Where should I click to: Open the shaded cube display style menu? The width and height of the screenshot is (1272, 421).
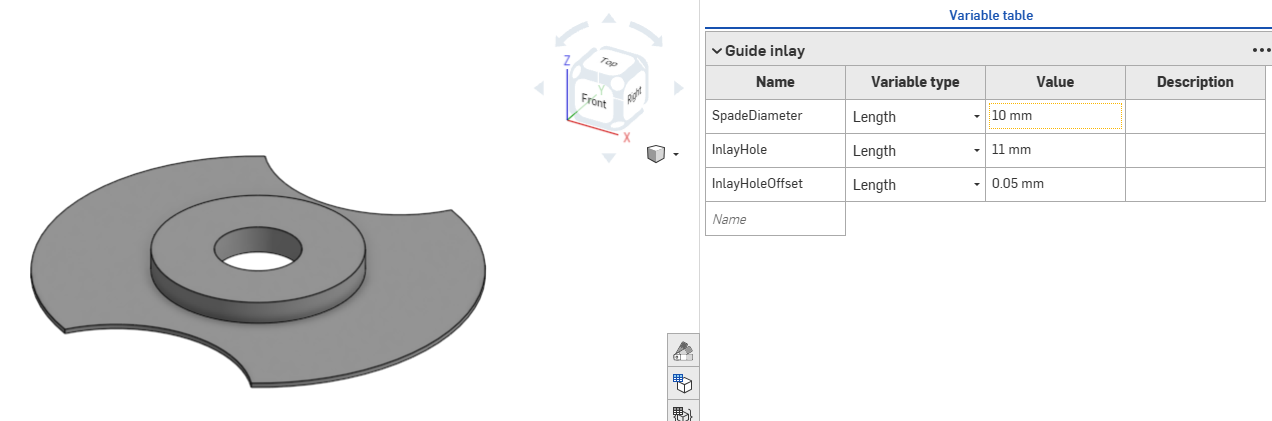[663, 154]
